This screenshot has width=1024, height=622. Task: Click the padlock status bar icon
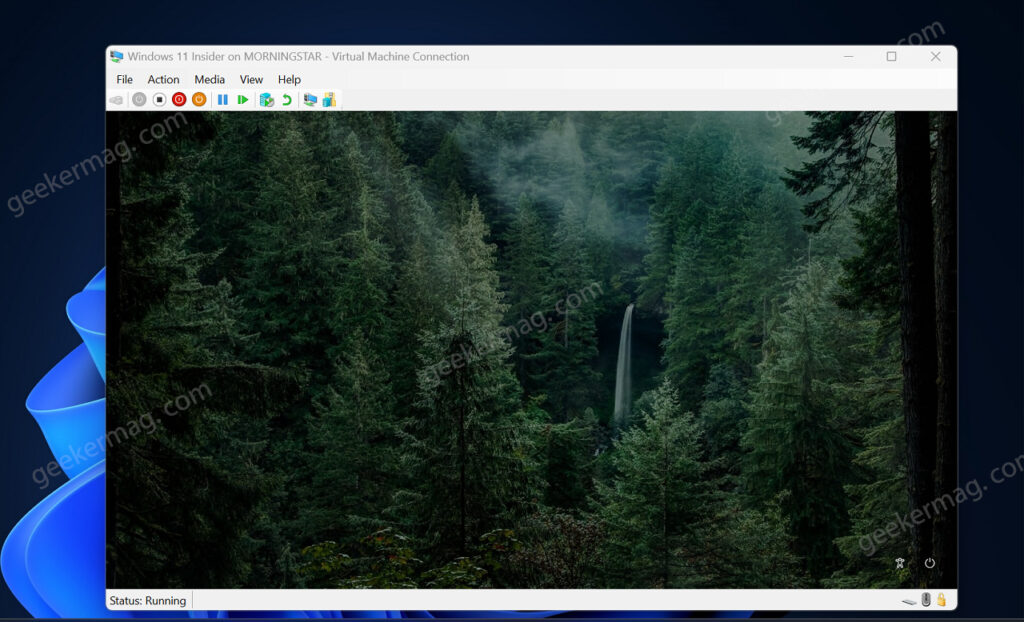coord(941,599)
